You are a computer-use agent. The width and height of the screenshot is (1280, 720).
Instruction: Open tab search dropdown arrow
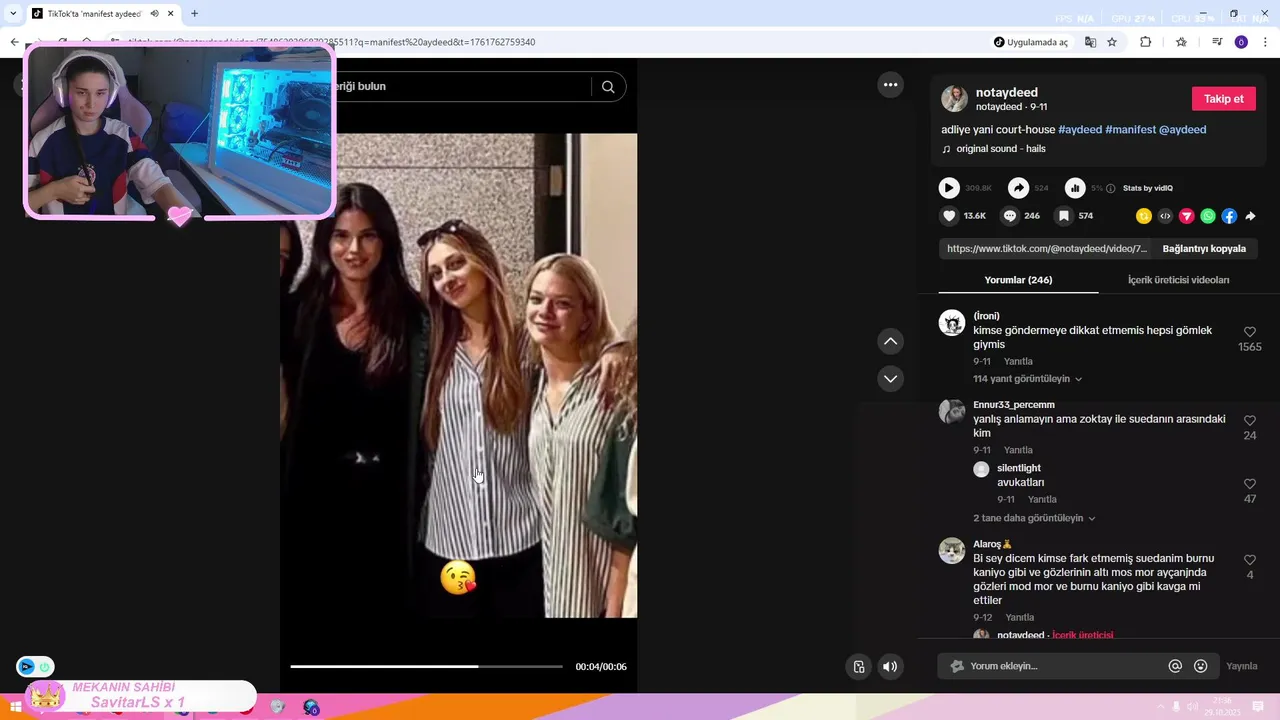(13, 14)
